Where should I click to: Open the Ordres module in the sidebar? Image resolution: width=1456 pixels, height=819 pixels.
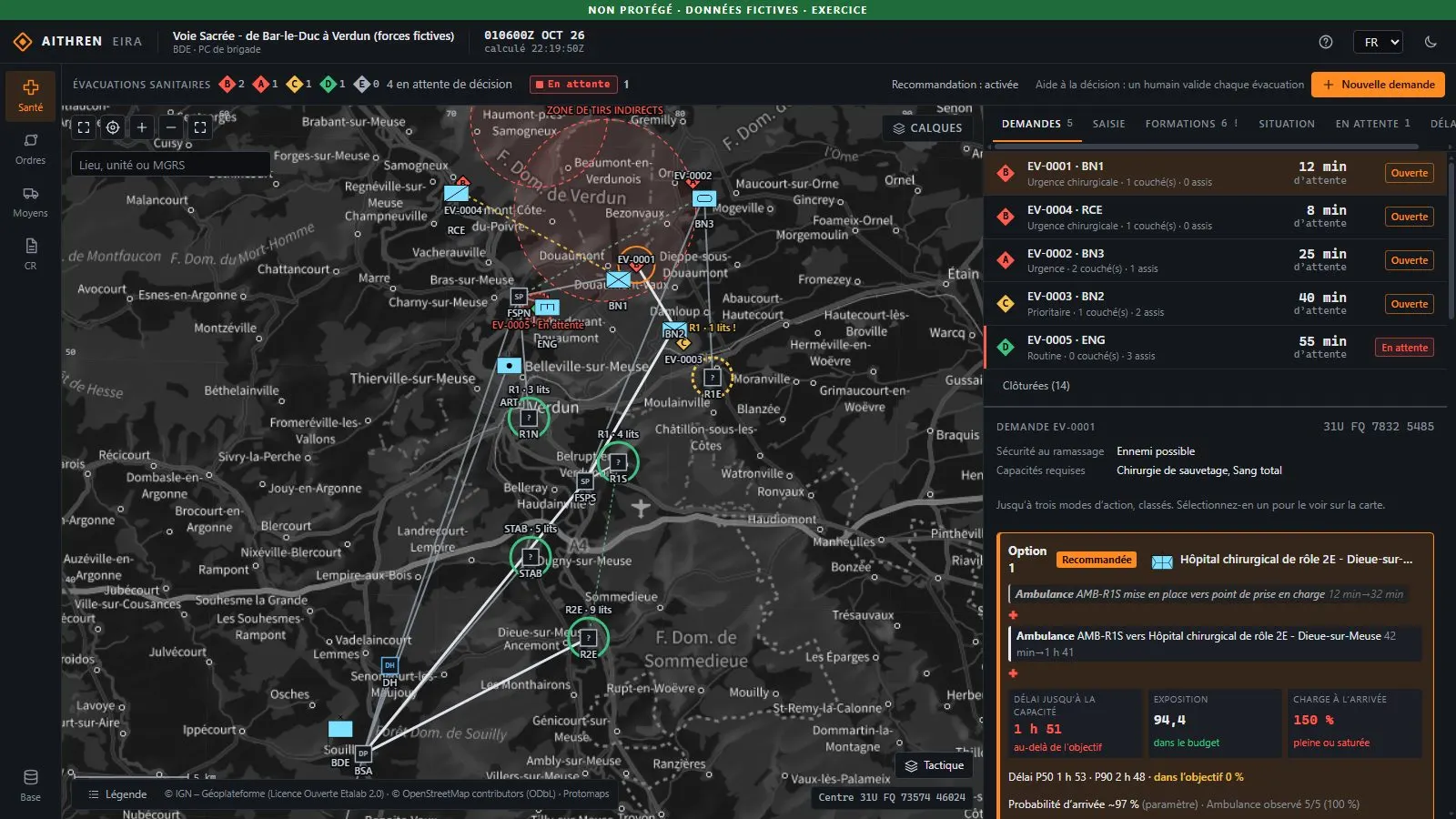pyautogui.click(x=30, y=149)
